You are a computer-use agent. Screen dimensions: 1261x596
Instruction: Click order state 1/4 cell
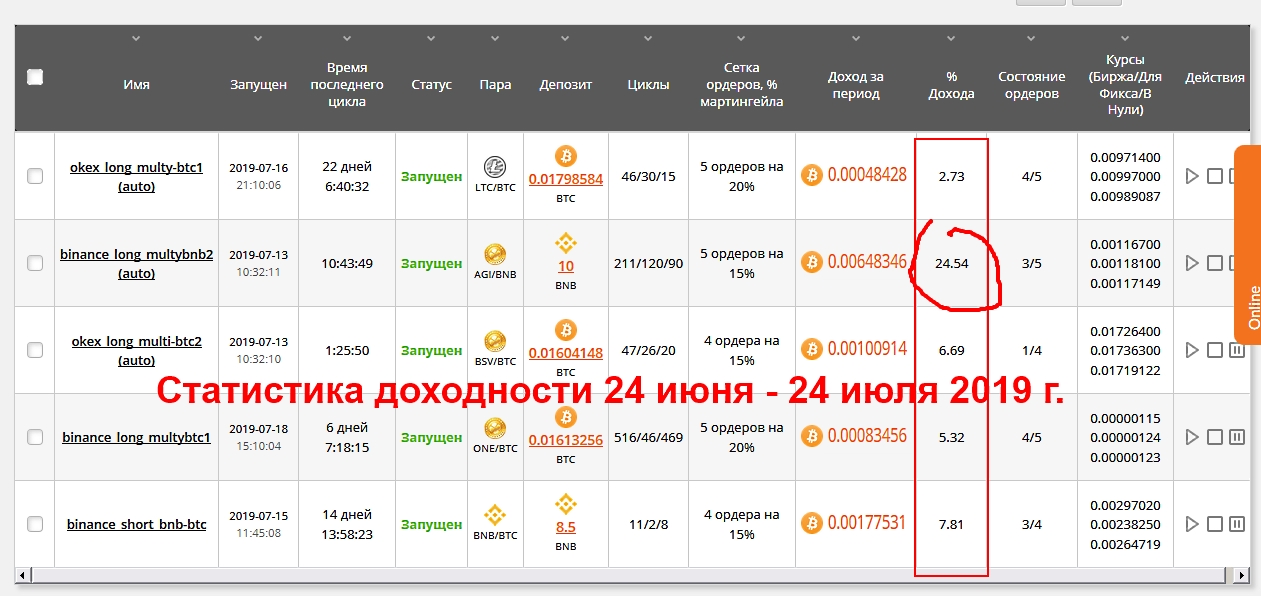tap(1031, 350)
